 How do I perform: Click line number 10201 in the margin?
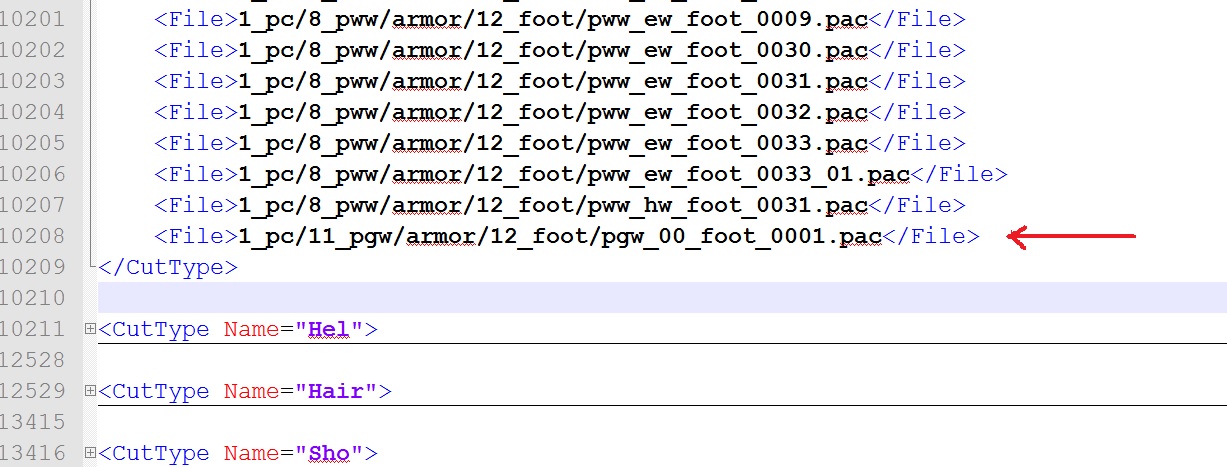36,18
